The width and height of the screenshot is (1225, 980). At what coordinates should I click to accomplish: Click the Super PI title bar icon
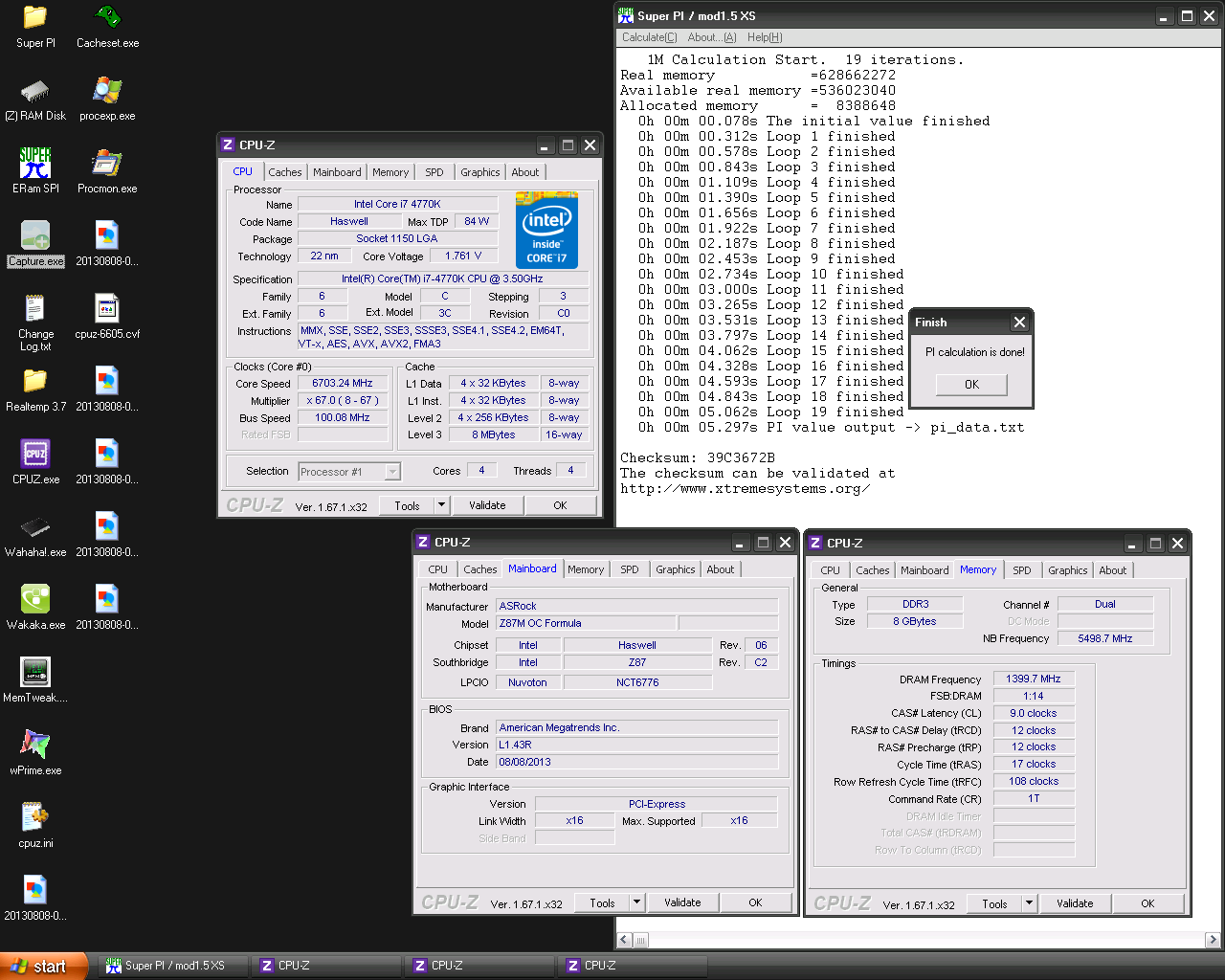click(x=626, y=15)
